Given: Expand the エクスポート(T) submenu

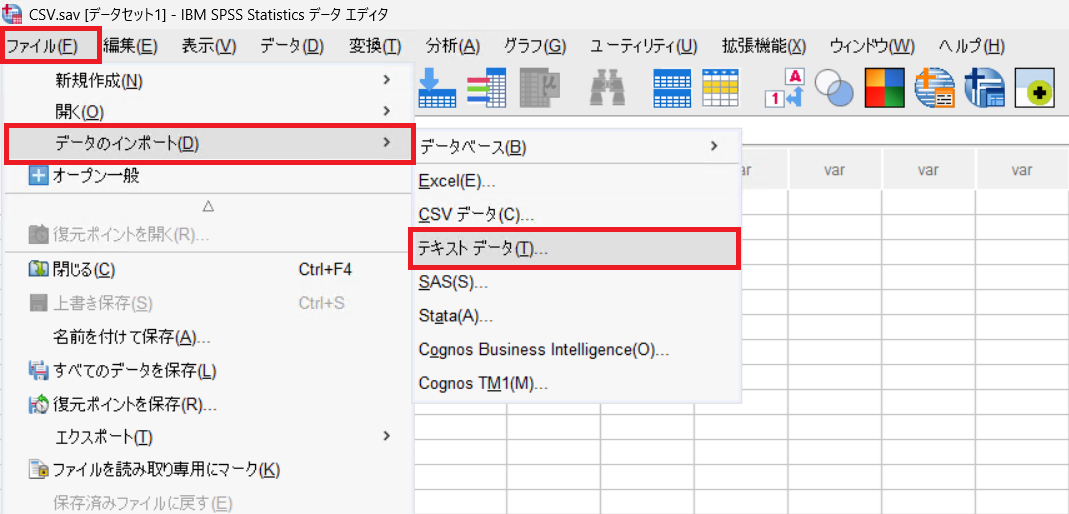Looking at the screenshot, I should pyautogui.click(x=207, y=436).
